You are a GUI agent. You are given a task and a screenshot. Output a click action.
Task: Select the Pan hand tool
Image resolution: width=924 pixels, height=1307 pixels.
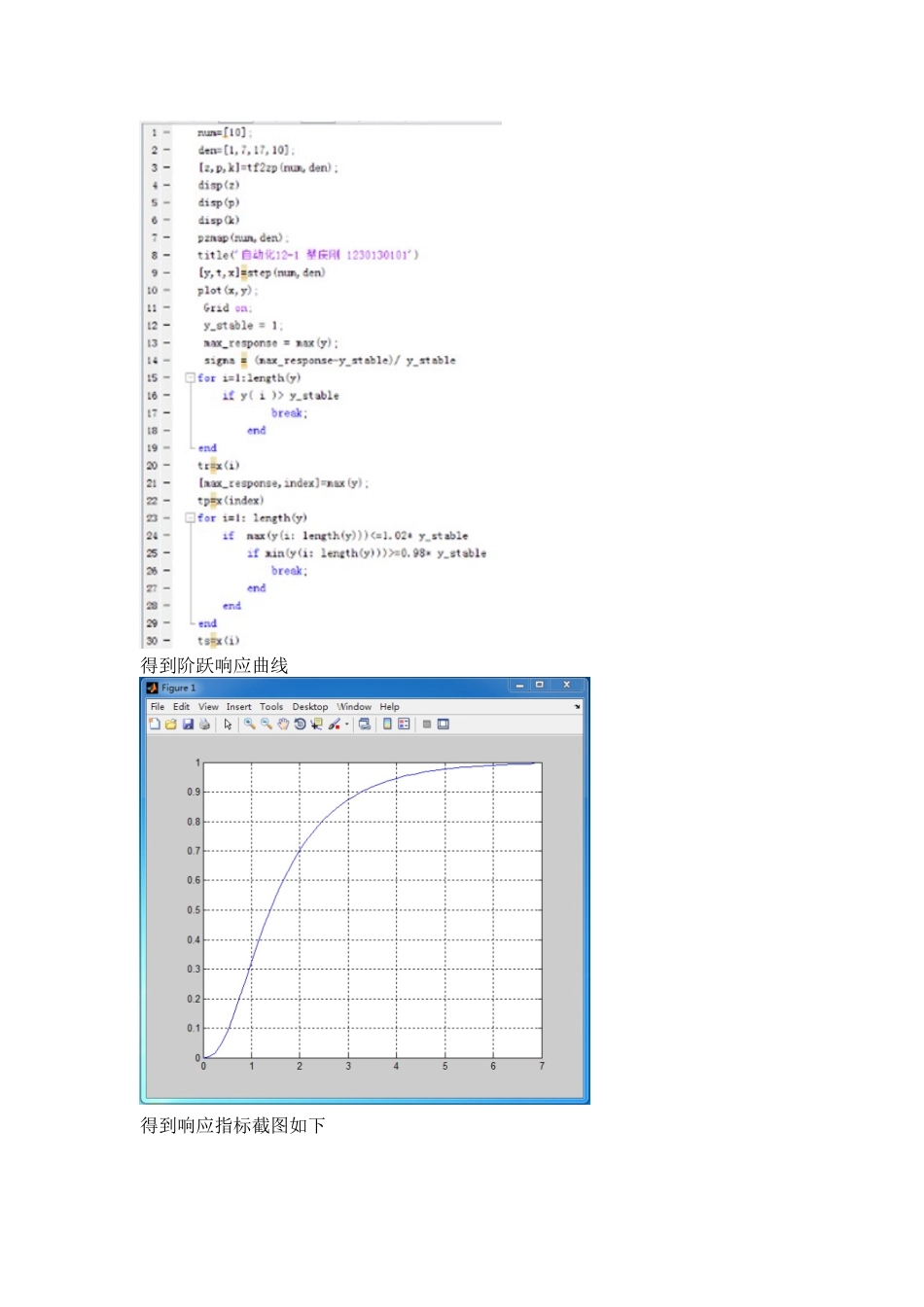282,724
